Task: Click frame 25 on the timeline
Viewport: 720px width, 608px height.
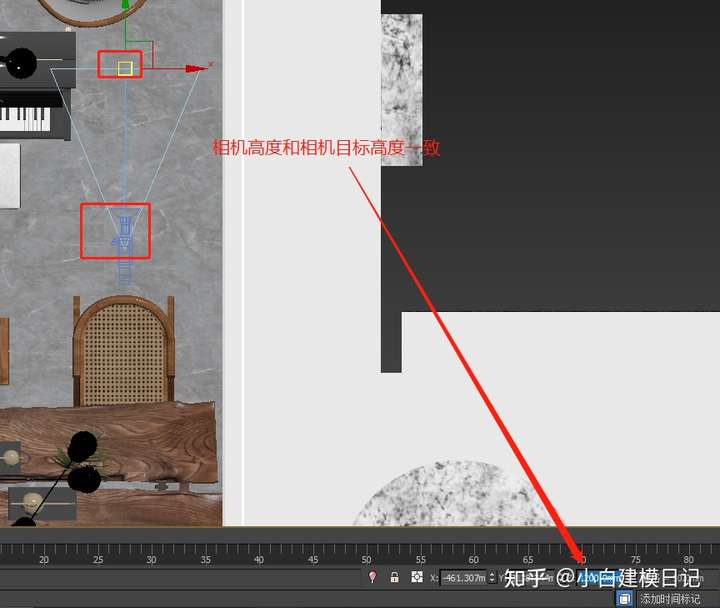Action: tap(98, 559)
